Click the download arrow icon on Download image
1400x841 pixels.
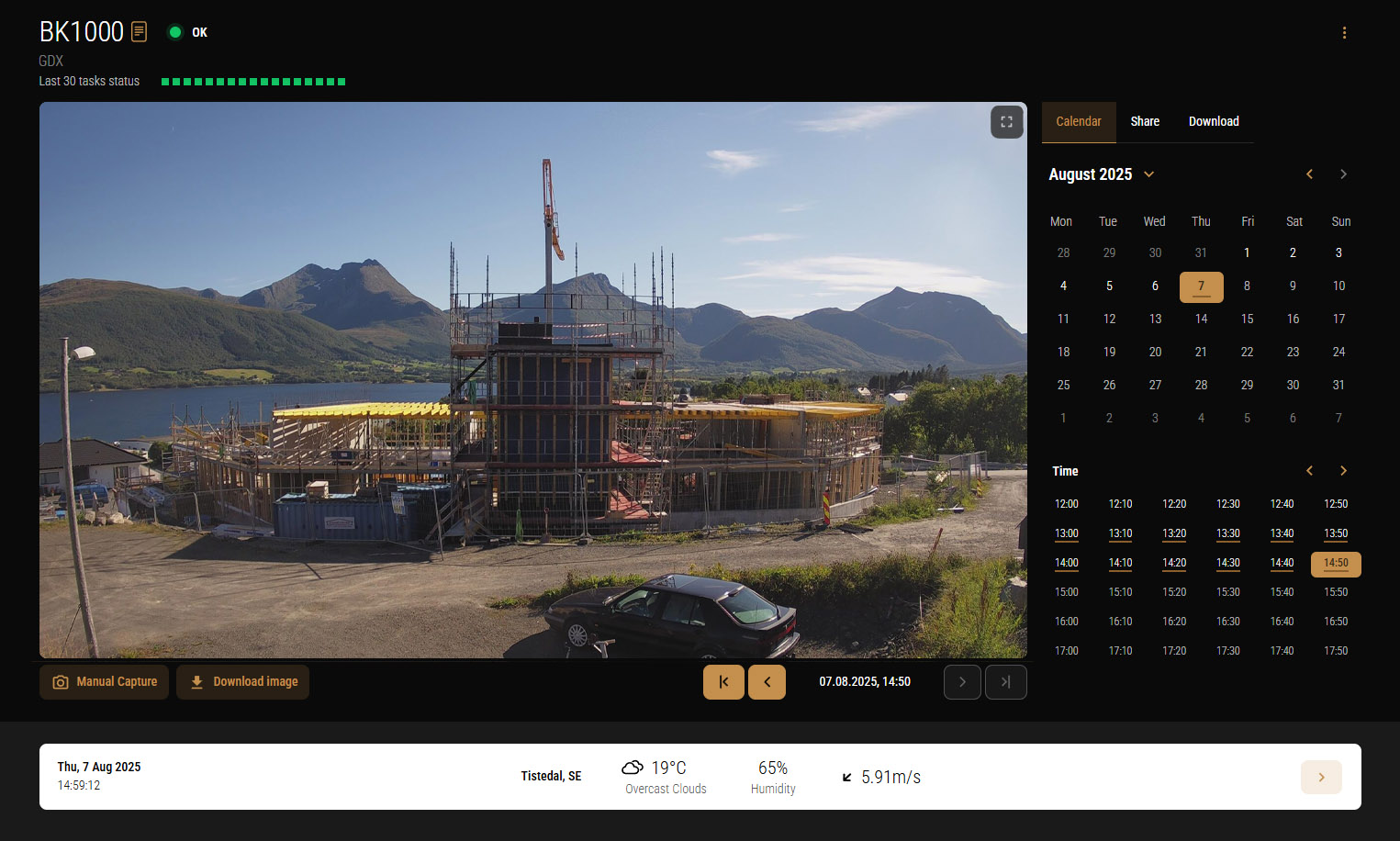pos(196,681)
